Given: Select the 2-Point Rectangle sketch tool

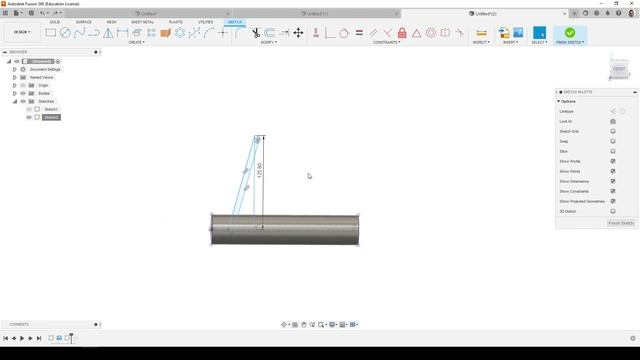Looking at the screenshot, I should (51, 33).
